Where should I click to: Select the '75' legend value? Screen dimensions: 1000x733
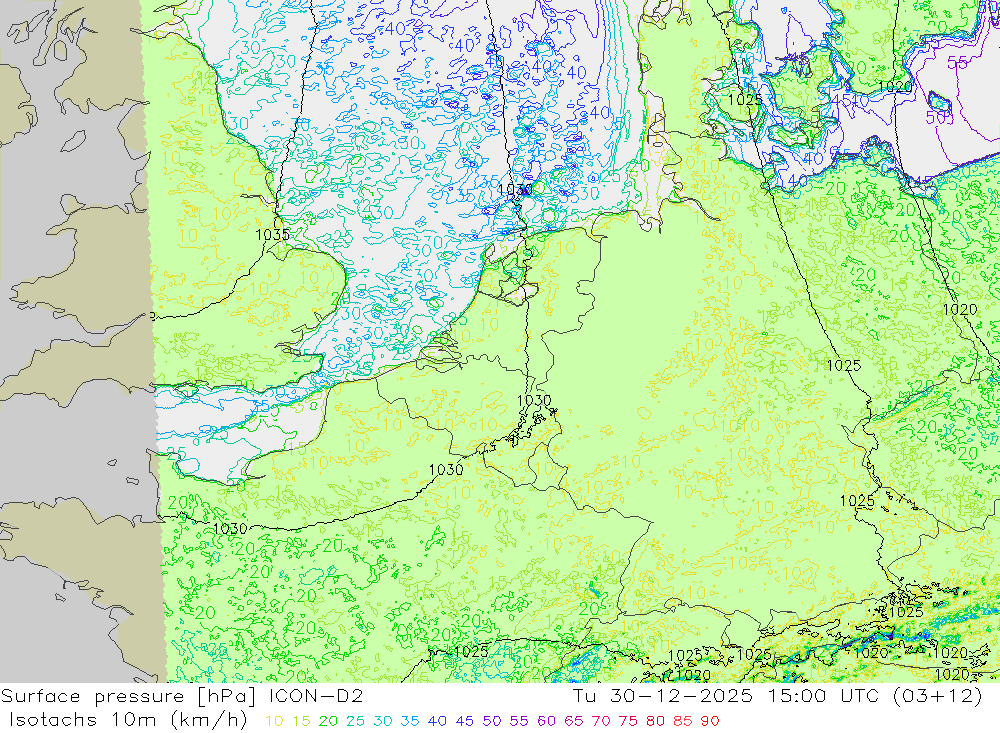pyautogui.click(x=628, y=722)
